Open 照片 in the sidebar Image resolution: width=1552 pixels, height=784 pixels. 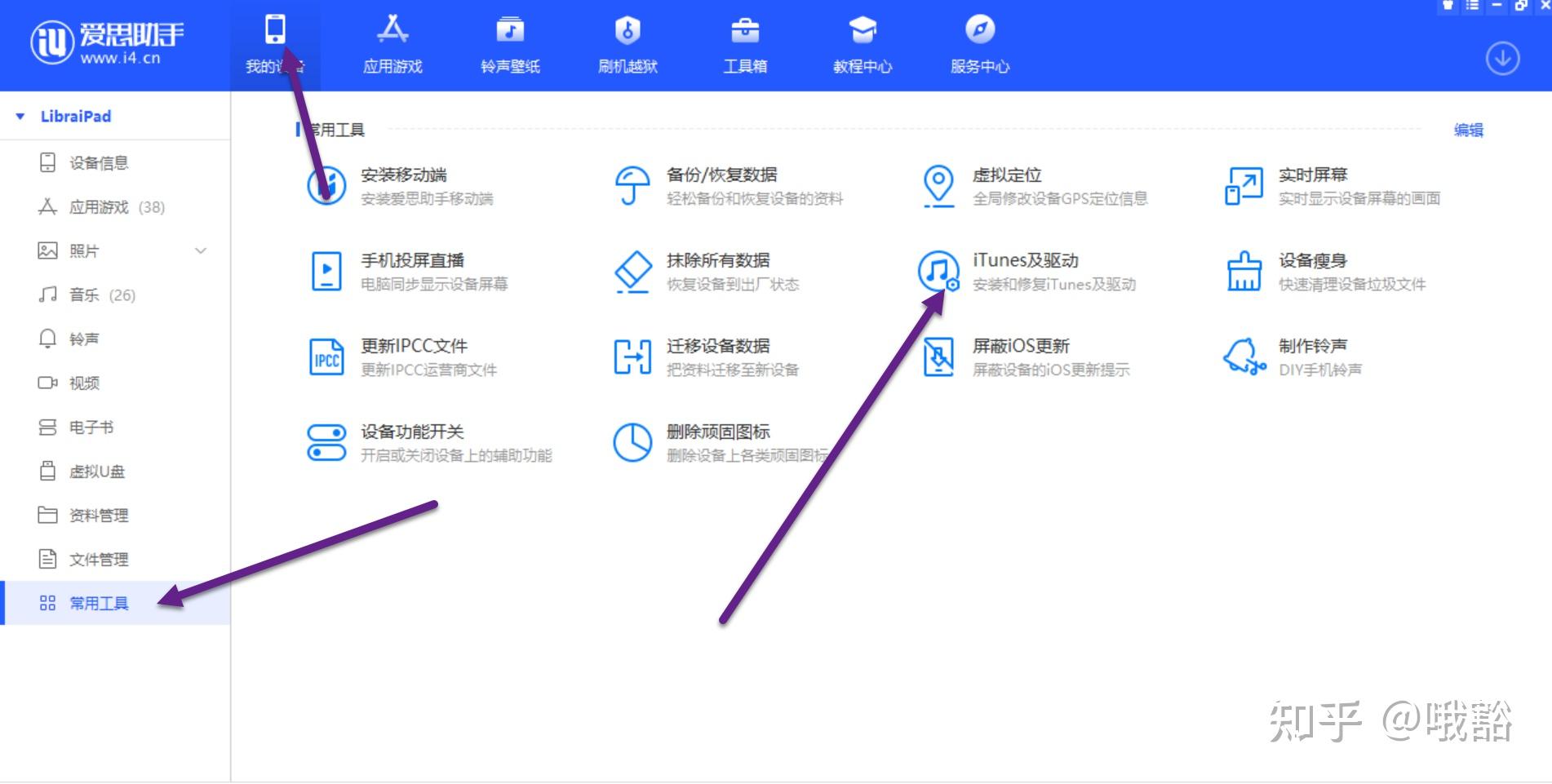pyautogui.click(x=115, y=250)
